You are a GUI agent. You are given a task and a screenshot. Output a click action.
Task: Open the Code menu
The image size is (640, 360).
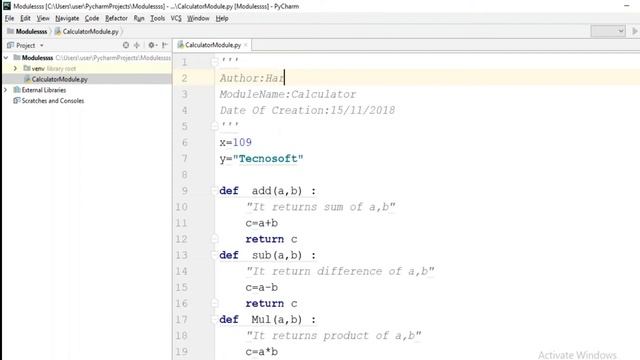click(x=92, y=18)
